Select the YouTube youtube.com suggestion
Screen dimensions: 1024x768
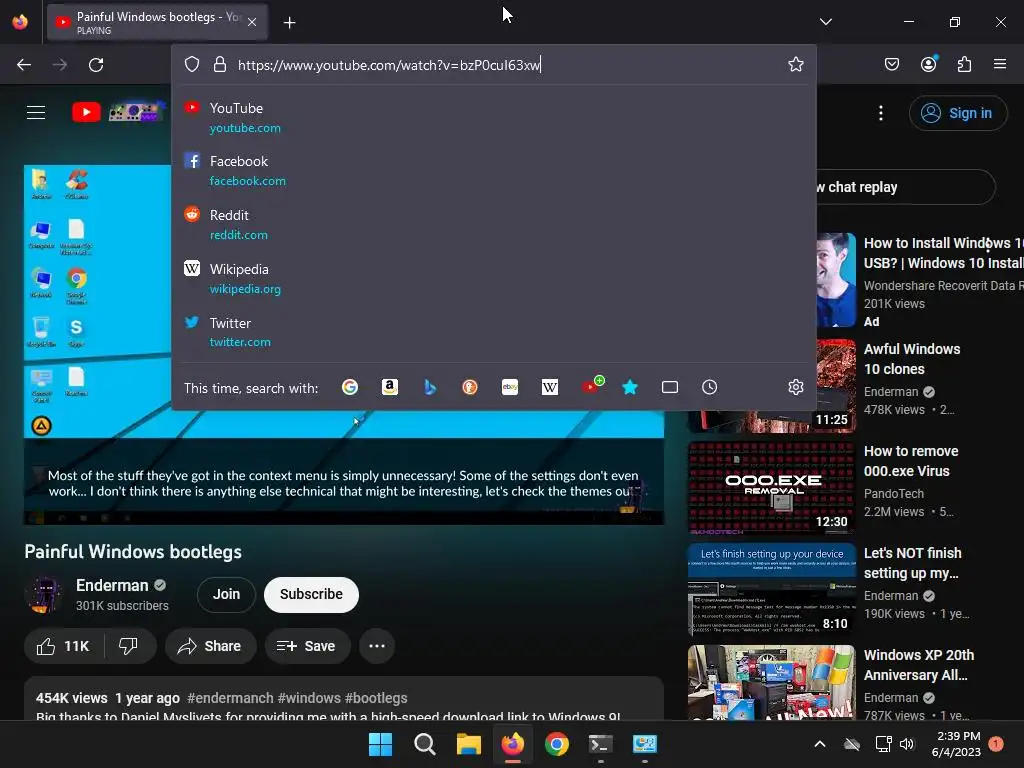coord(493,118)
